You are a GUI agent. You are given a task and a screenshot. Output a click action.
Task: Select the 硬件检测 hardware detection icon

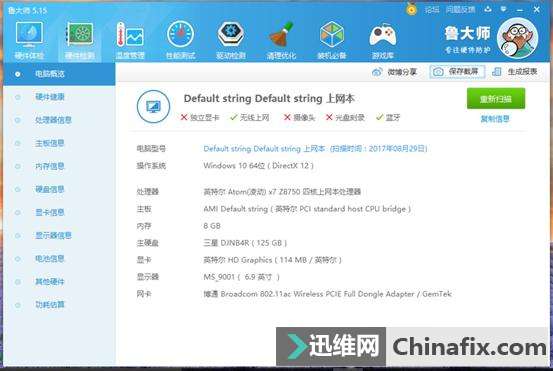tap(80, 35)
